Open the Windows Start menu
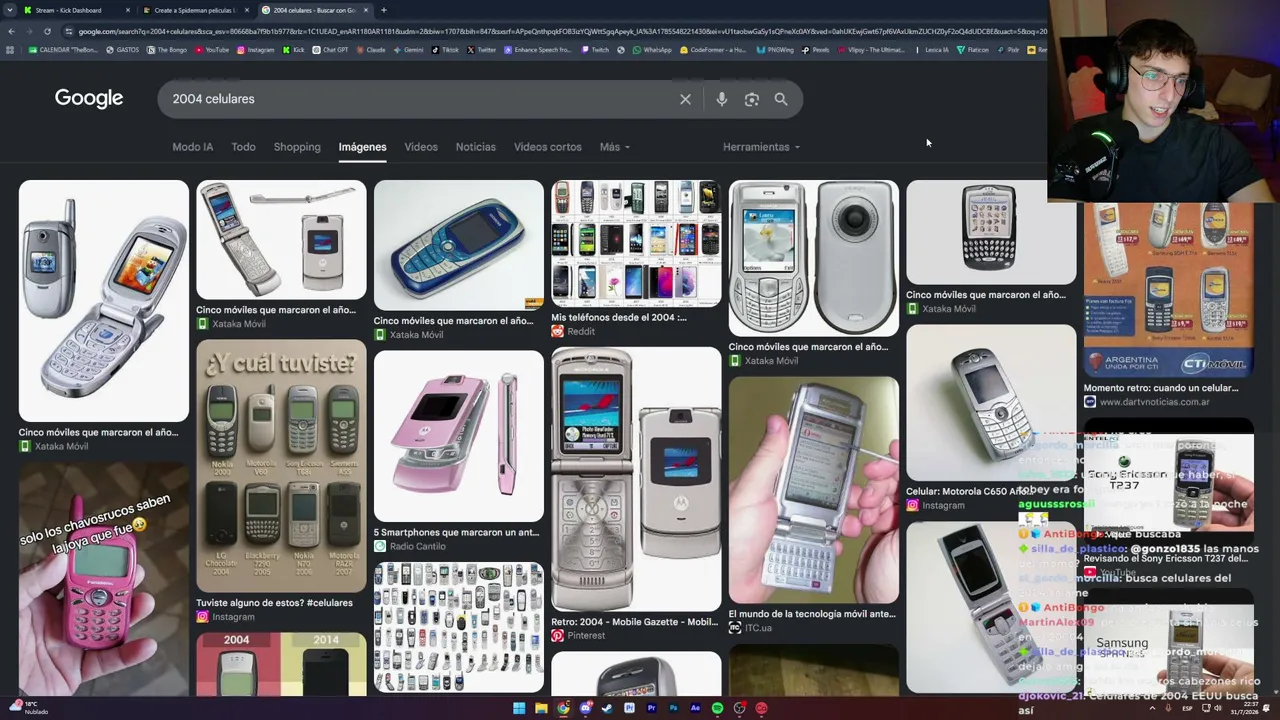Viewport: 1280px width, 720px height. (x=519, y=708)
